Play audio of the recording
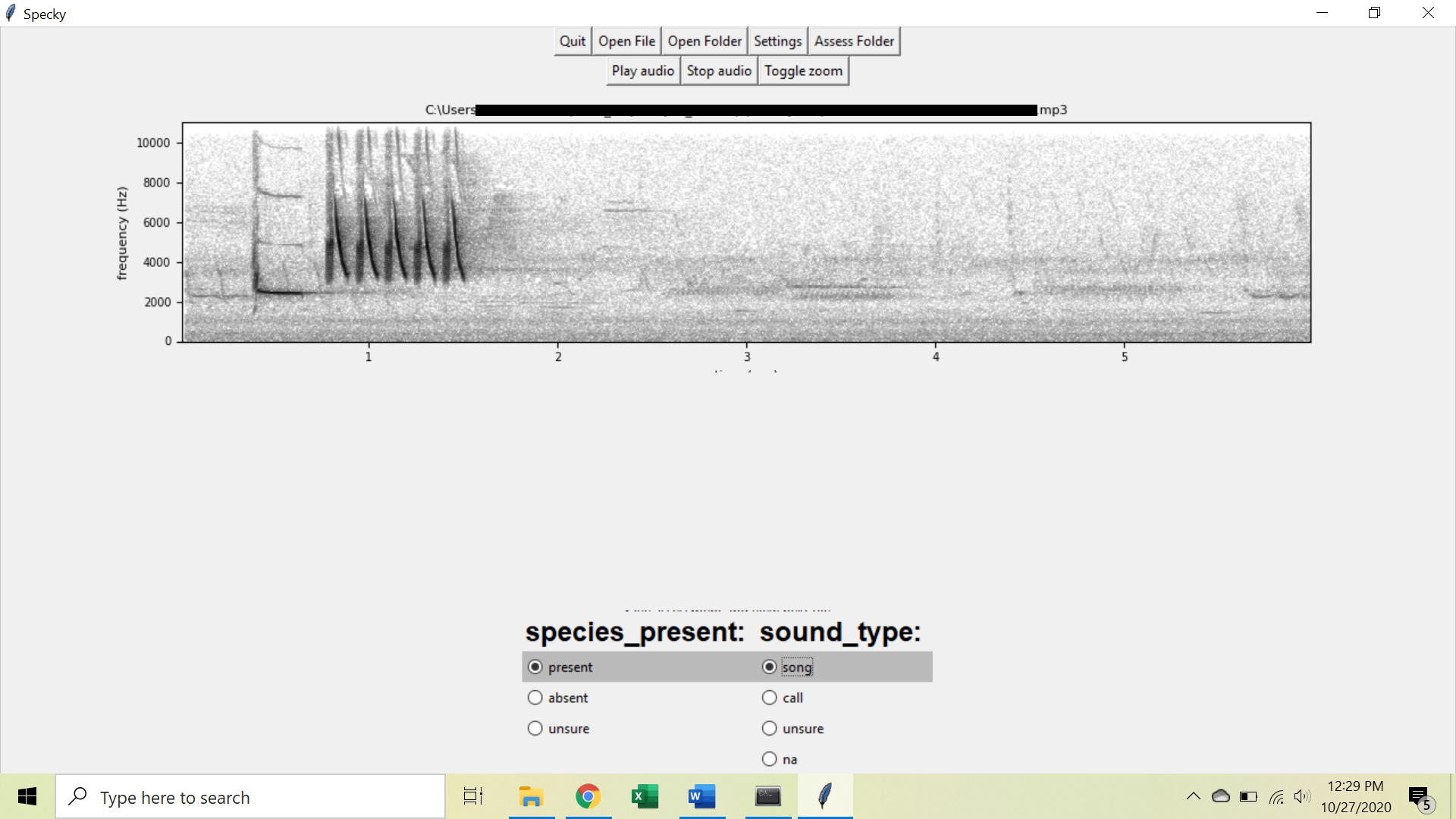Screen dimensions: 1456x819 pos(642,71)
